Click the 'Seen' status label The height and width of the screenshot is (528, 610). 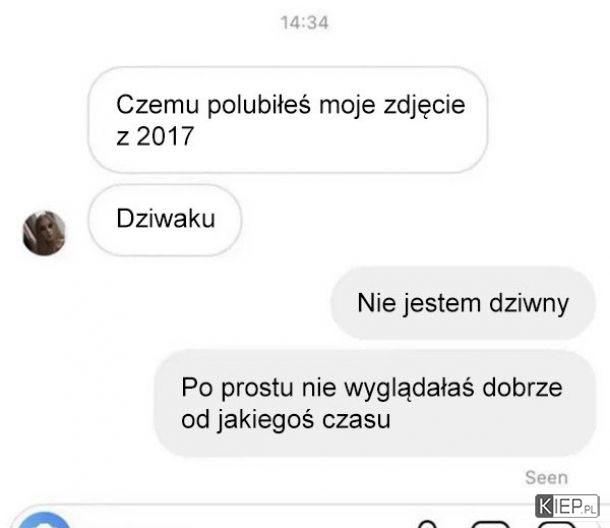(x=546, y=477)
